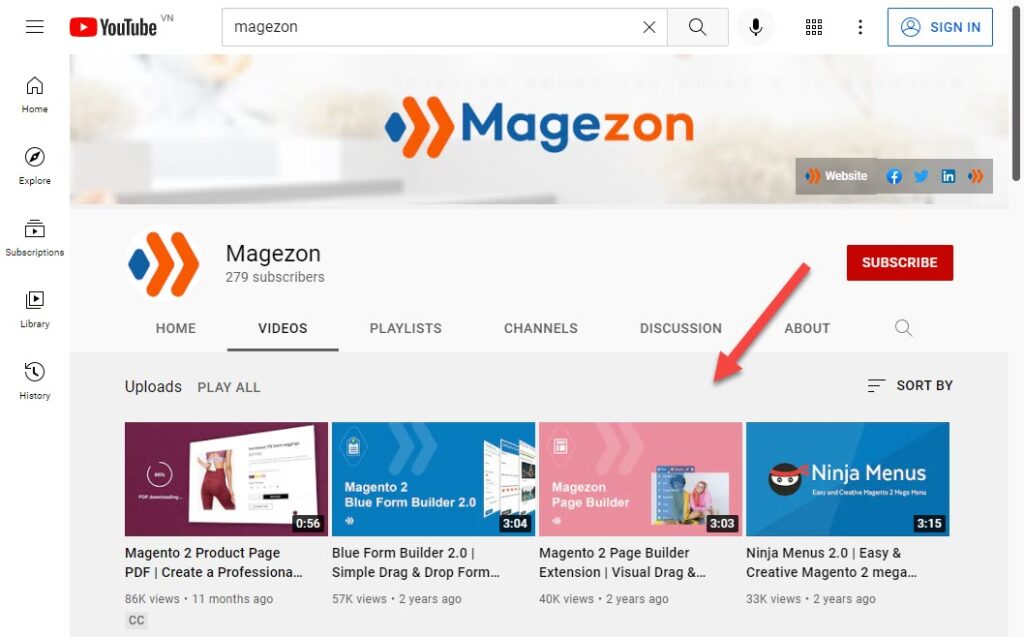Open Library in the sidebar
The height and width of the screenshot is (637, 1024).
pyautogui.click(x=35, y=309)
